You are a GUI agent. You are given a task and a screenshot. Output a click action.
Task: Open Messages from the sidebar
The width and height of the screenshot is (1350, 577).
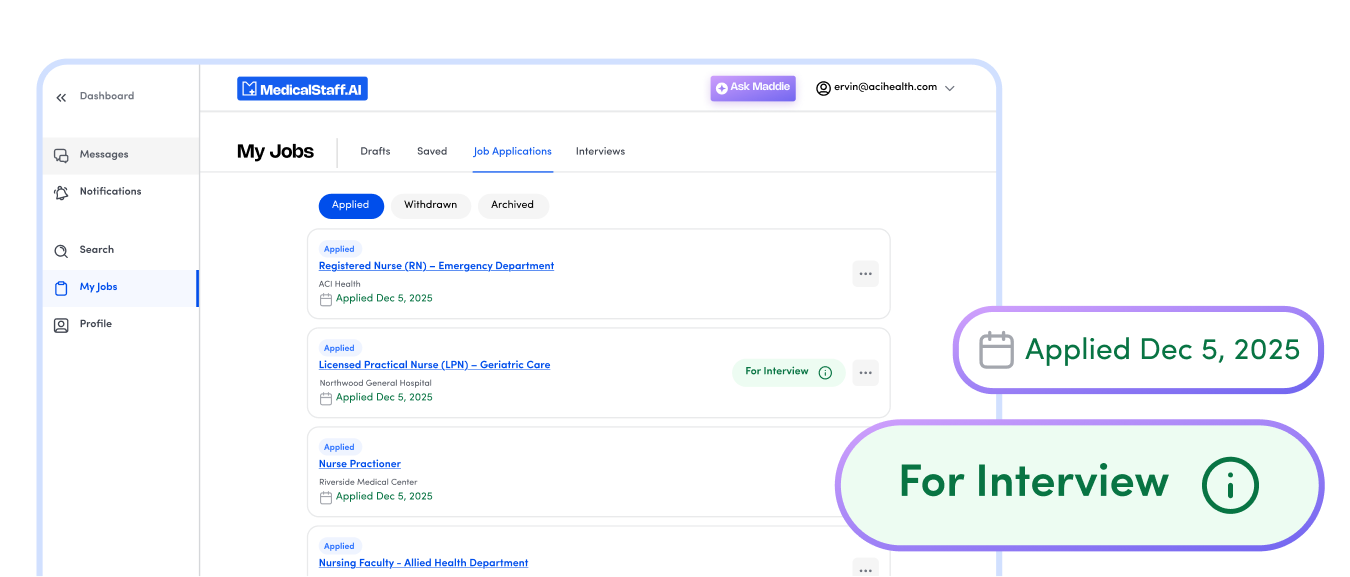[x=104, y=155]
